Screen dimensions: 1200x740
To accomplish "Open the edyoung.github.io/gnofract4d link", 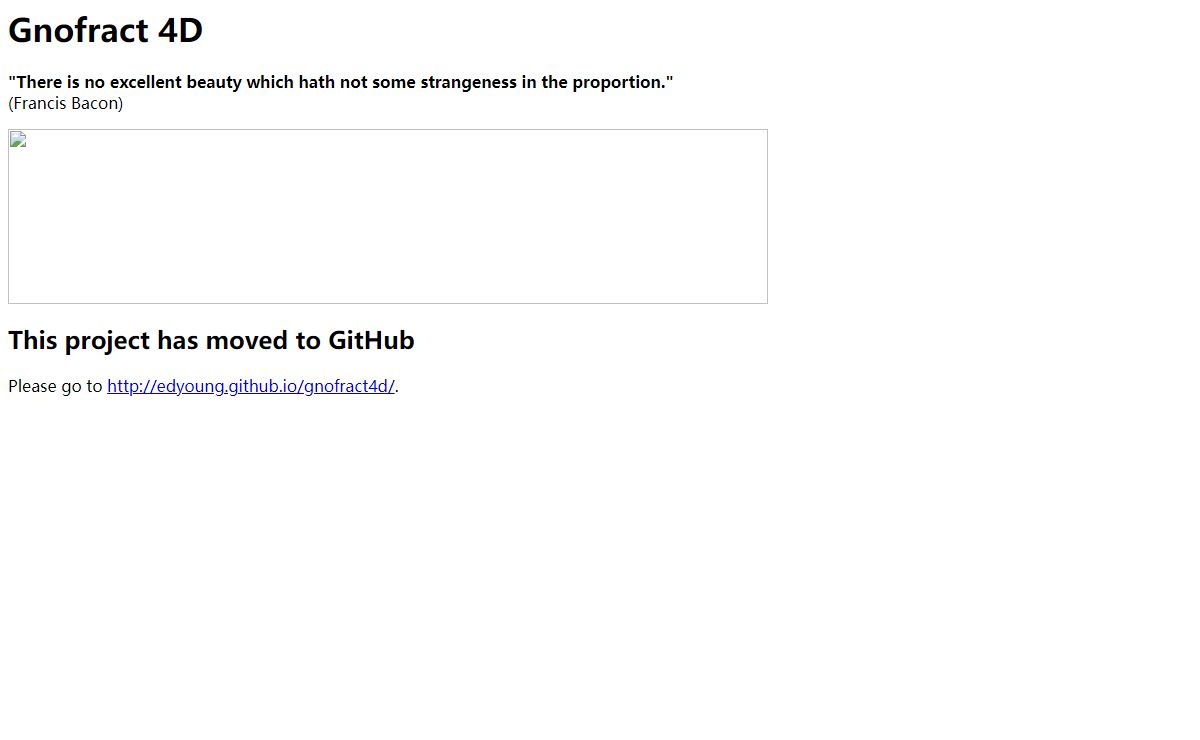I will (x=251, y=386).
